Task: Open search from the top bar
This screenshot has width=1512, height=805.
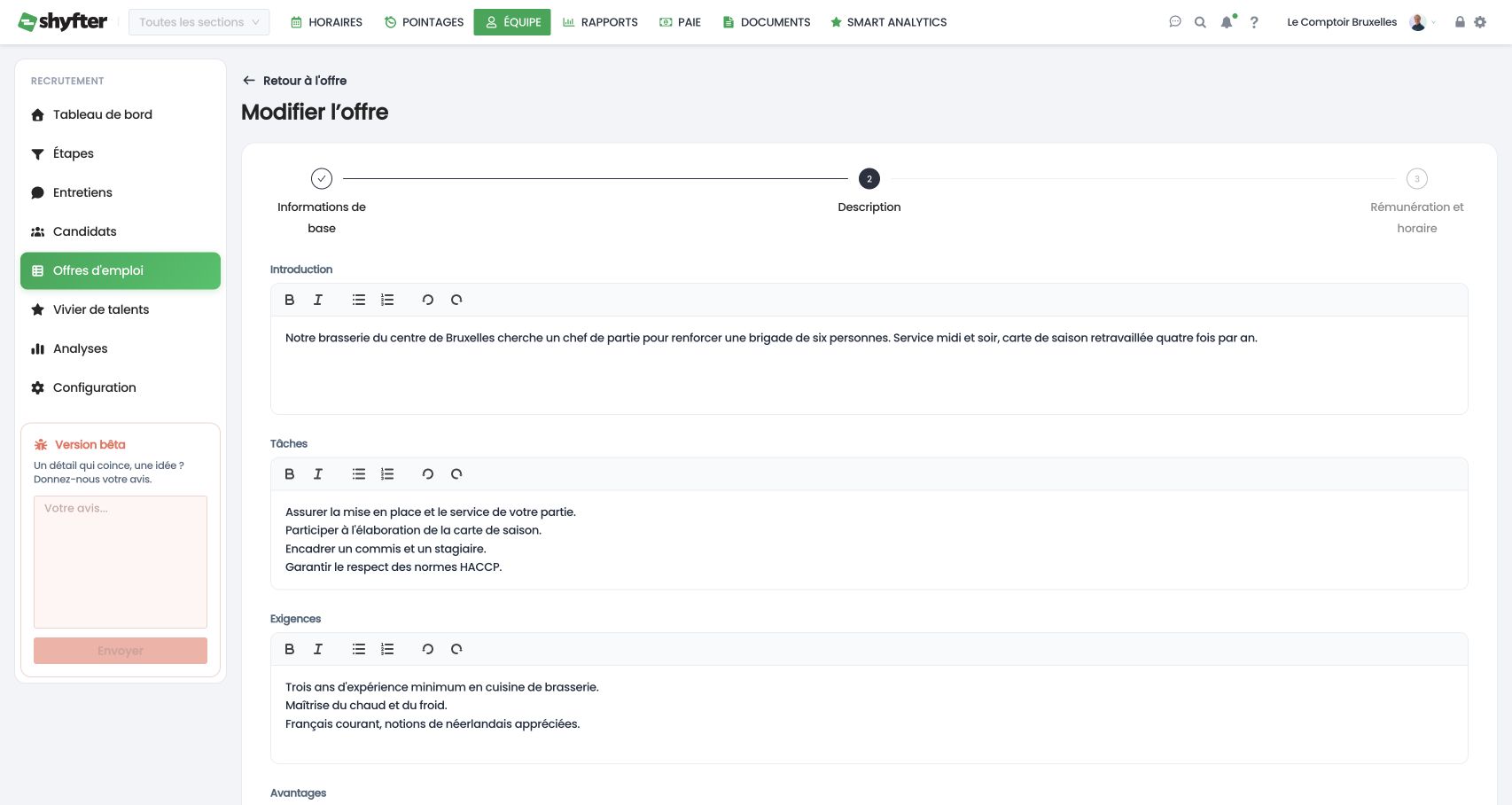Action: point(1200,22)
